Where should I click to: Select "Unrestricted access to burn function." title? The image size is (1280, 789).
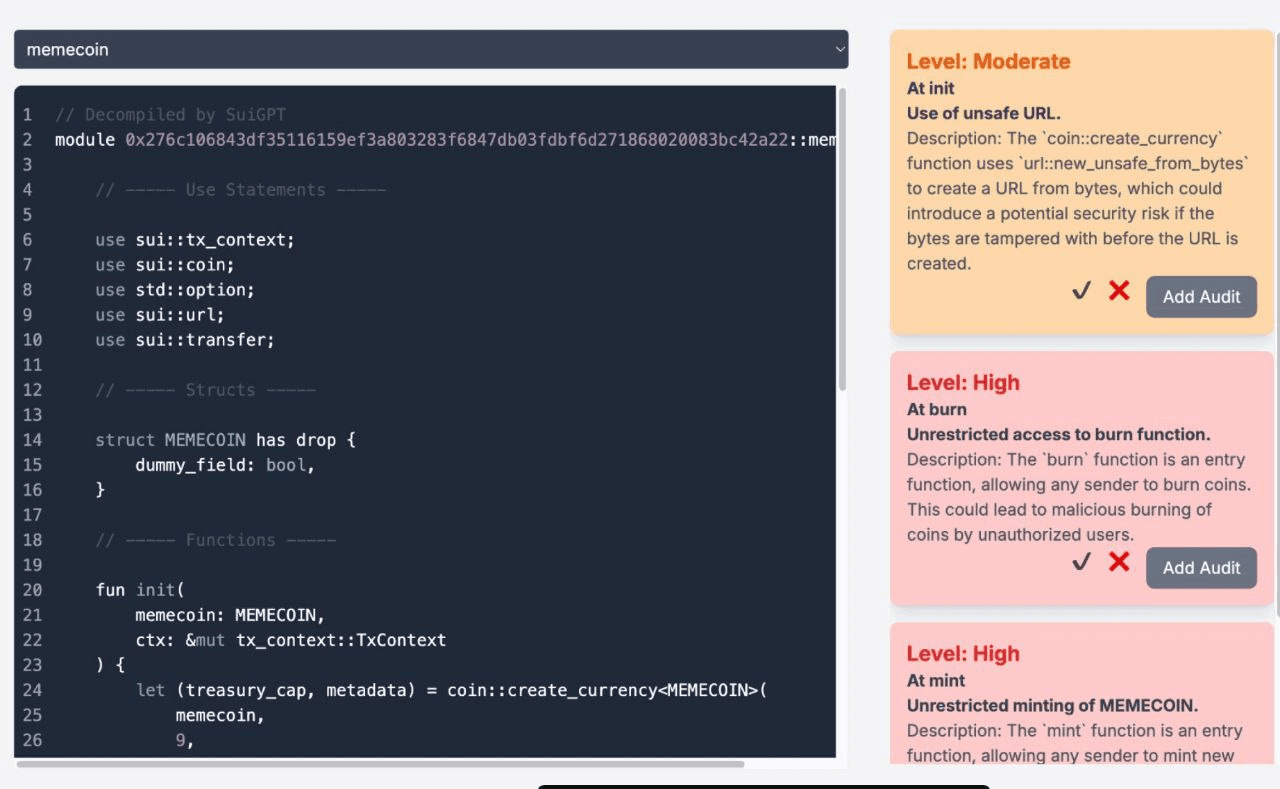click(x=1058, y=434)
